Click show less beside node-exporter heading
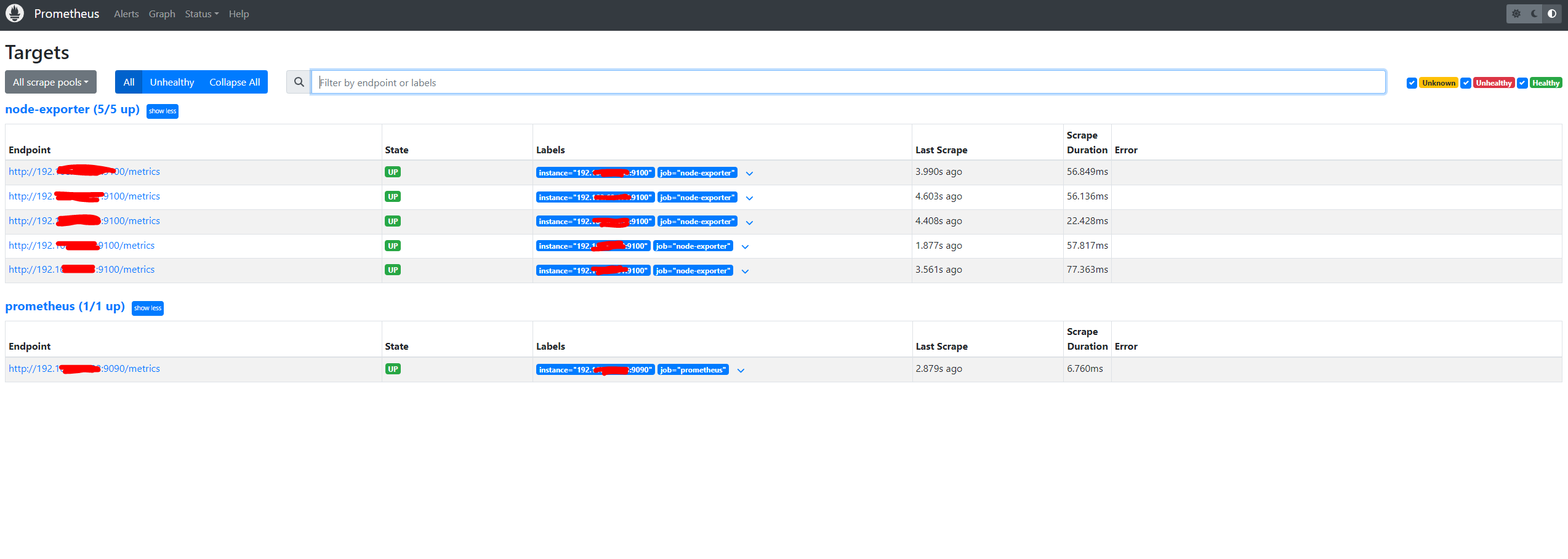The width and height of the screenshot is (1568, 559). coord(163,111)
